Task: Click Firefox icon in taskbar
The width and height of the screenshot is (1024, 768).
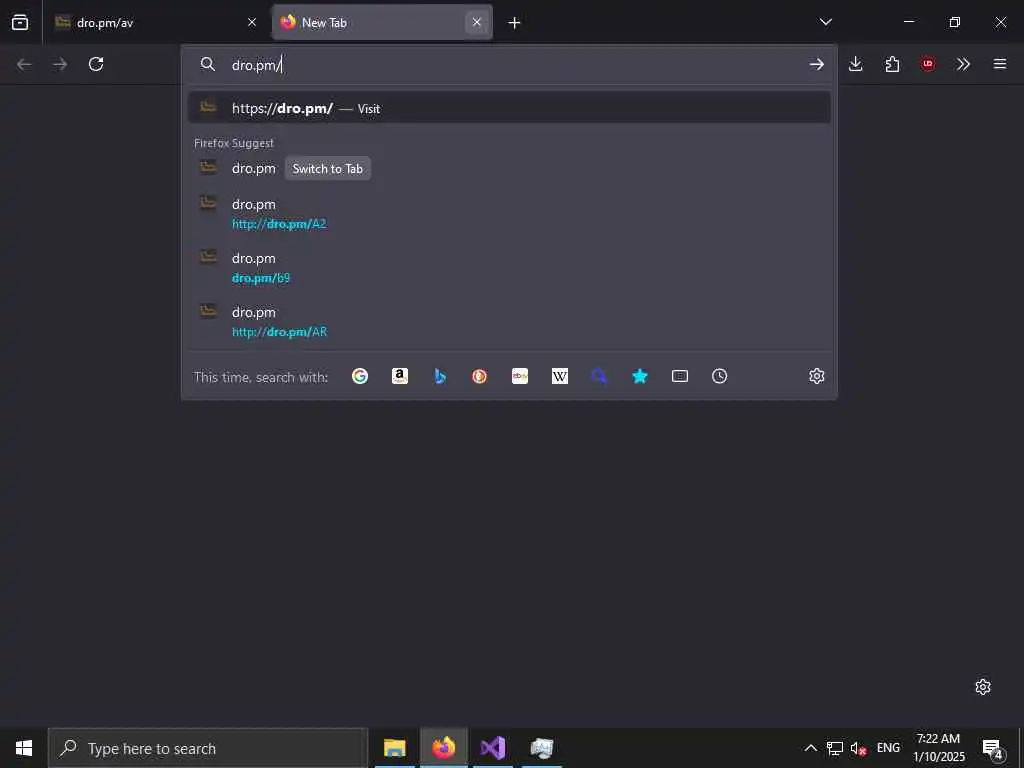Action: [x=444, y=748]
